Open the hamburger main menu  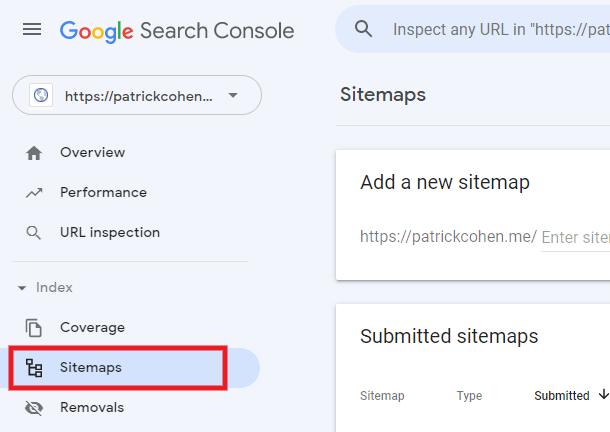32,30
